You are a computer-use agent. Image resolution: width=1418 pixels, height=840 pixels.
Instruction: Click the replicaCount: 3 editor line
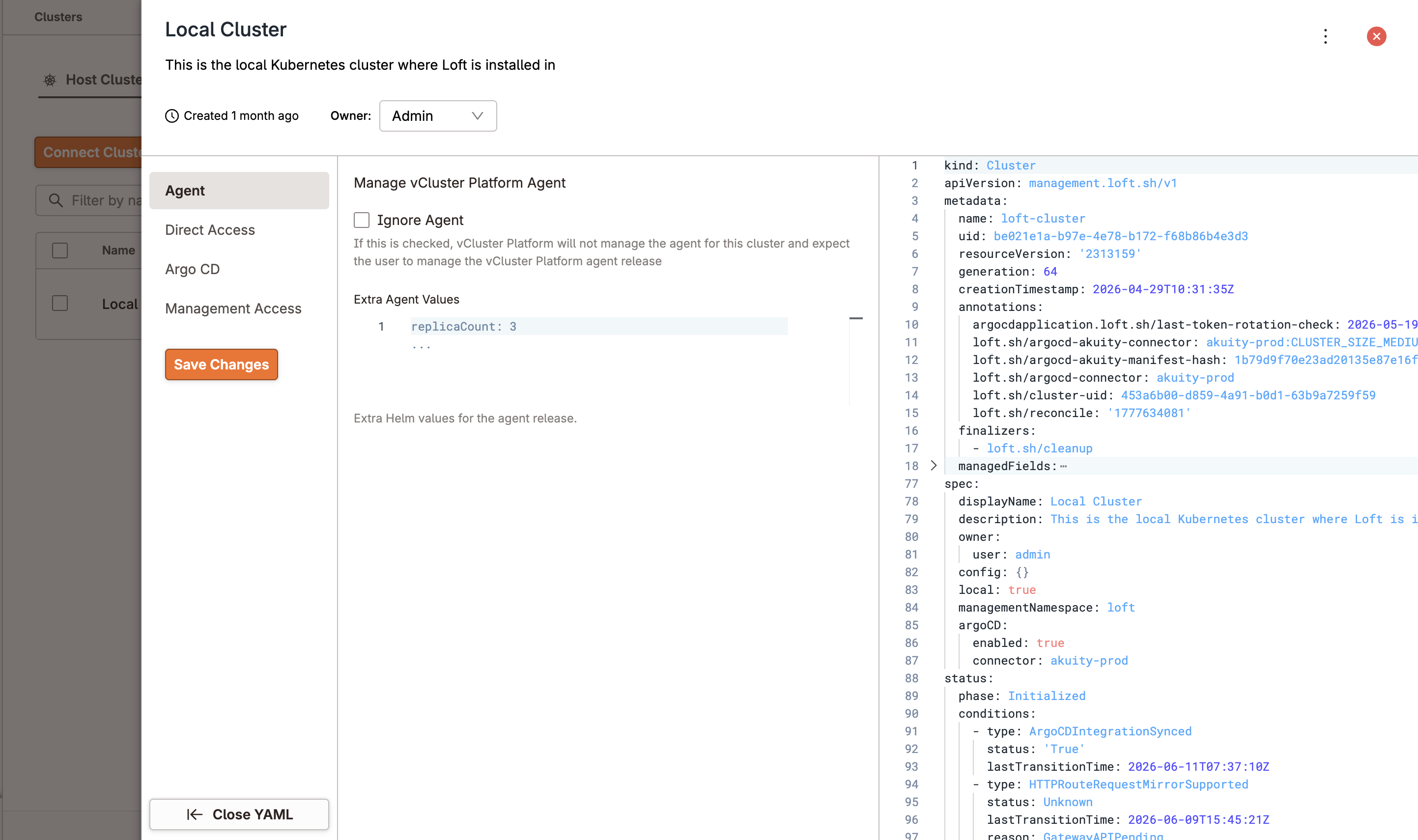599,327
